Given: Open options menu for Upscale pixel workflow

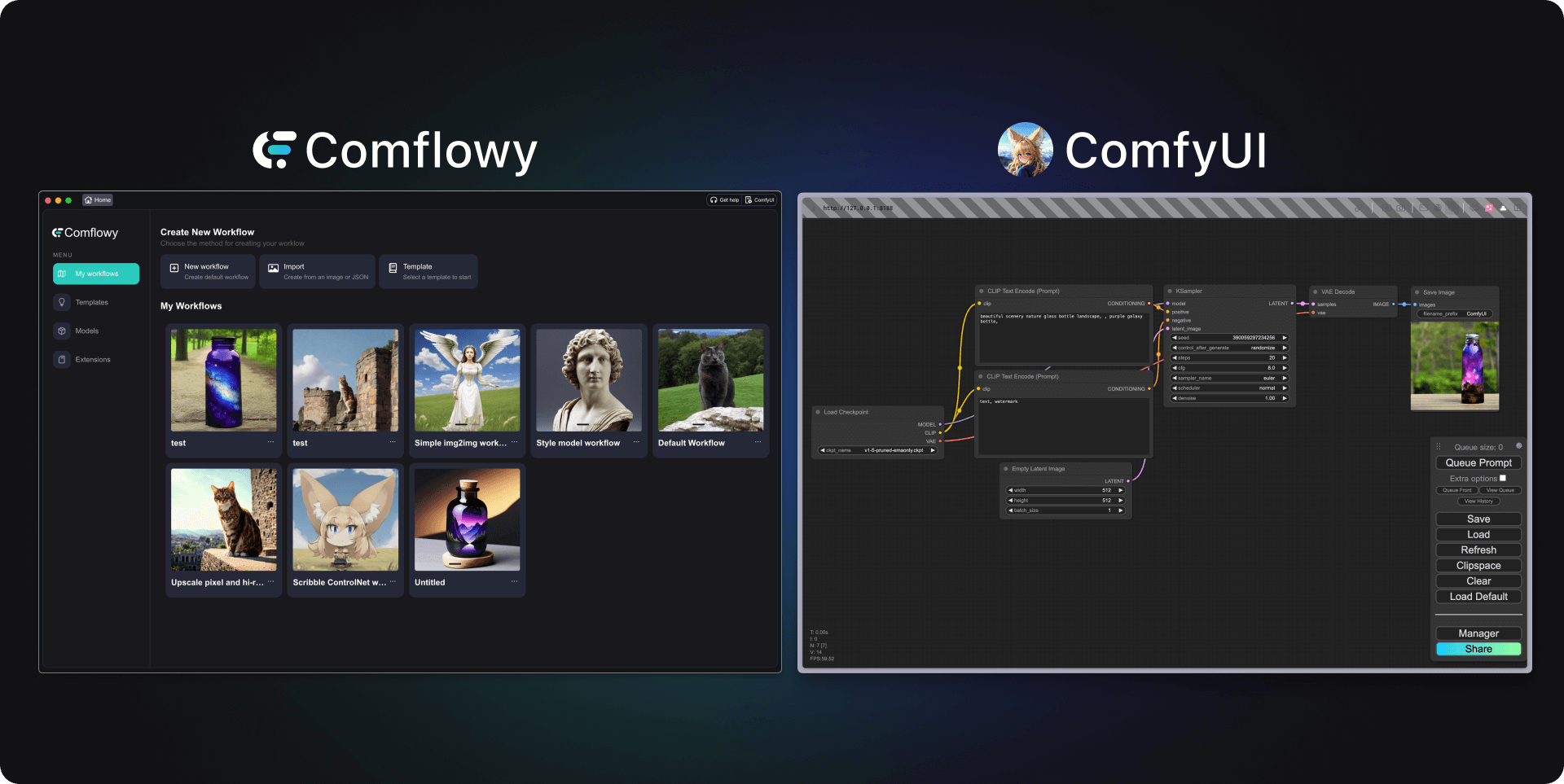Looking at the screenshot, I should 270,581.
